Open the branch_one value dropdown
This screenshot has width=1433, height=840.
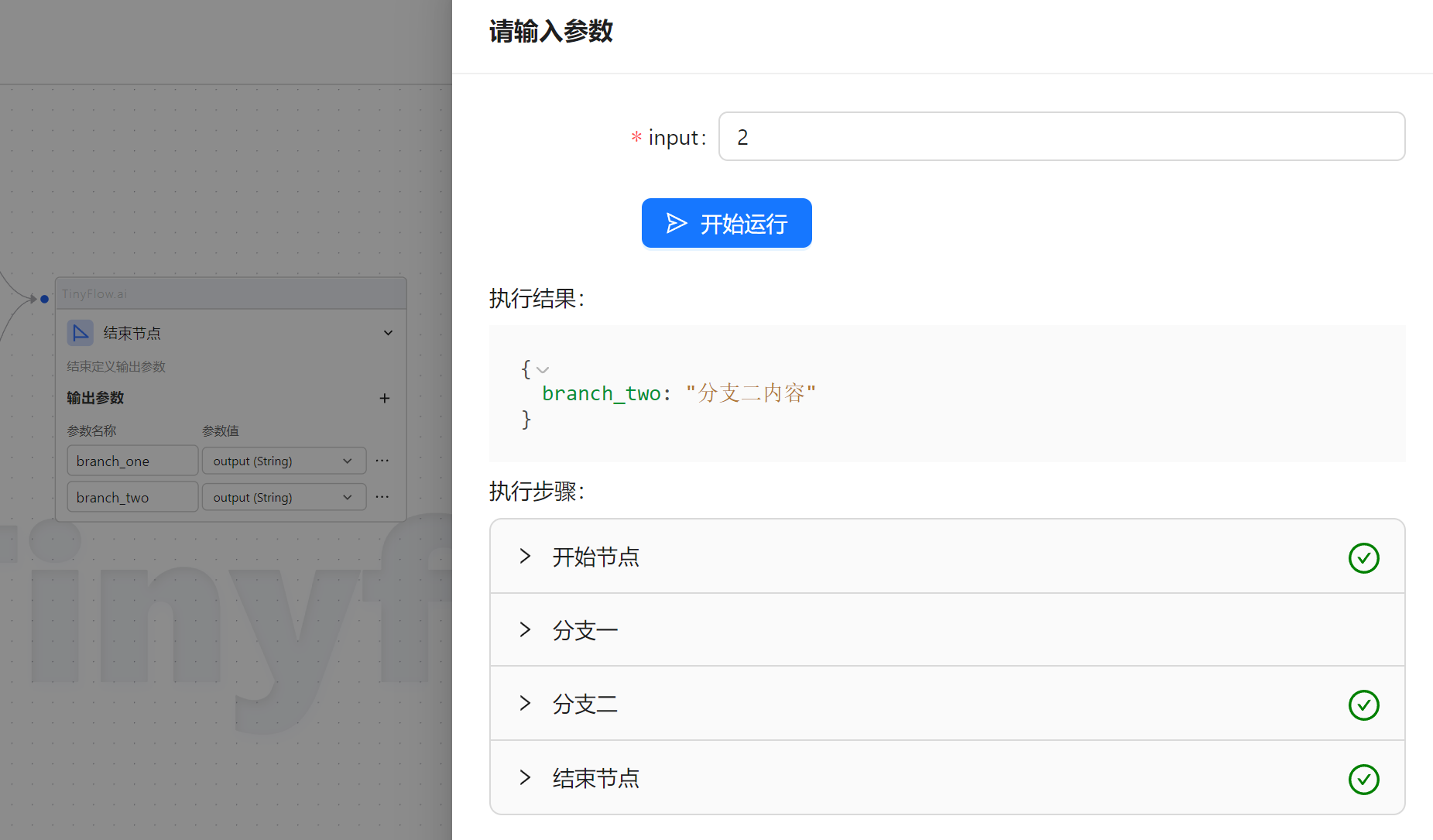283,461
